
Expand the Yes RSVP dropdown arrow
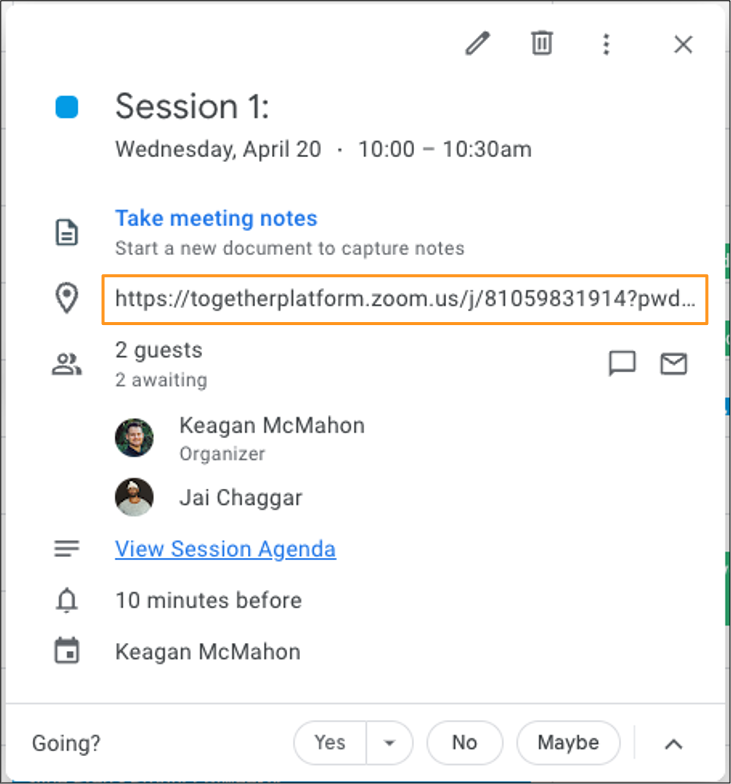click(390, 743)
